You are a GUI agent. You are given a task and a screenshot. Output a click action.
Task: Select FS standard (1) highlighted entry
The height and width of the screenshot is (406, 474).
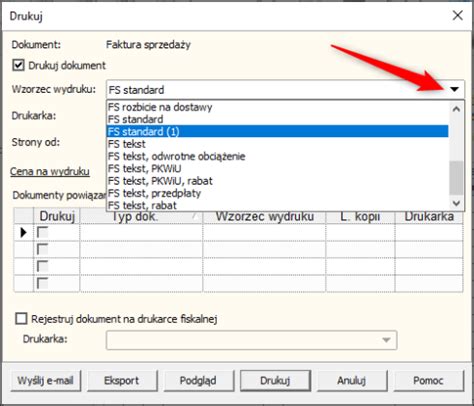[x=277, y=131]
